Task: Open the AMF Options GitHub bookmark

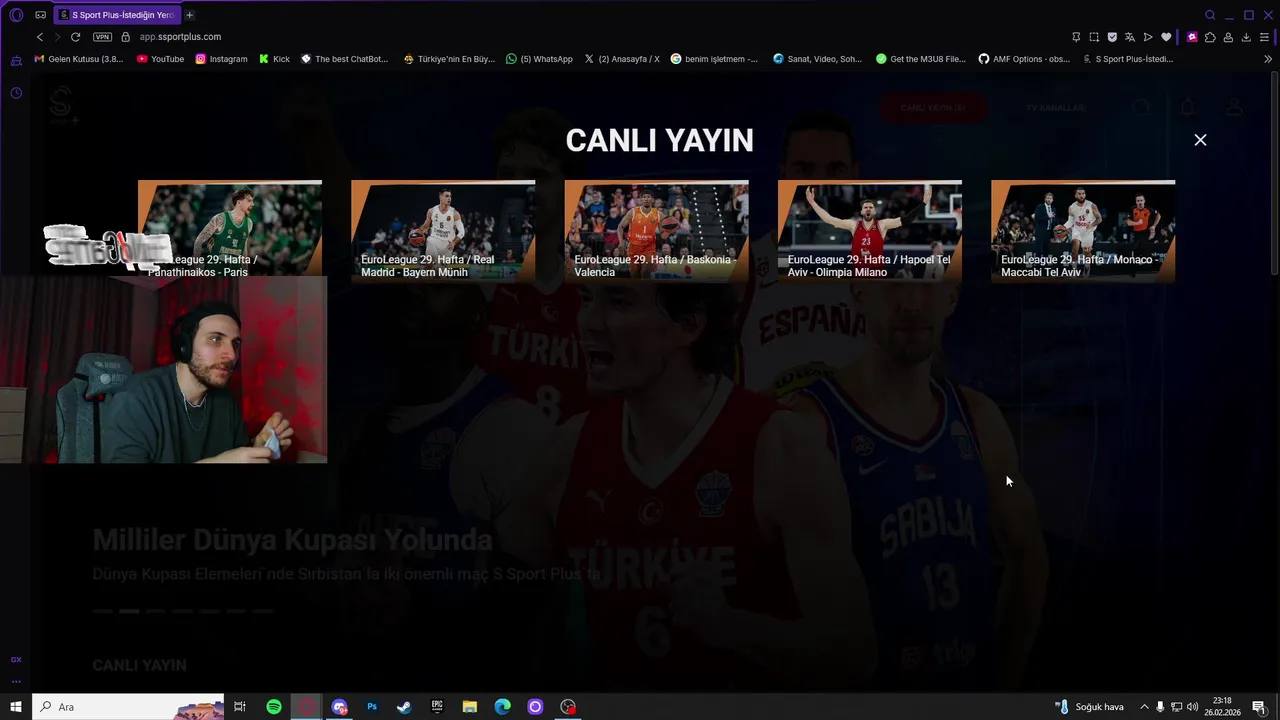Action: (x=1024, y=59)
